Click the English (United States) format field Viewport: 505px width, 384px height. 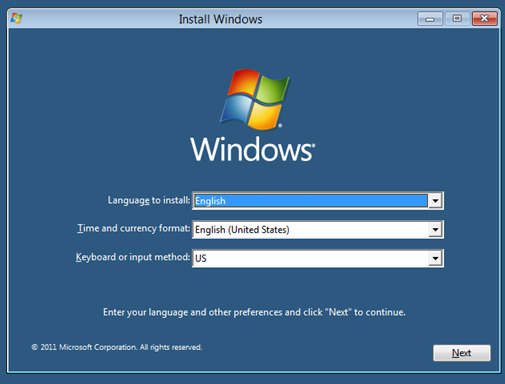[x=311, y=229]
